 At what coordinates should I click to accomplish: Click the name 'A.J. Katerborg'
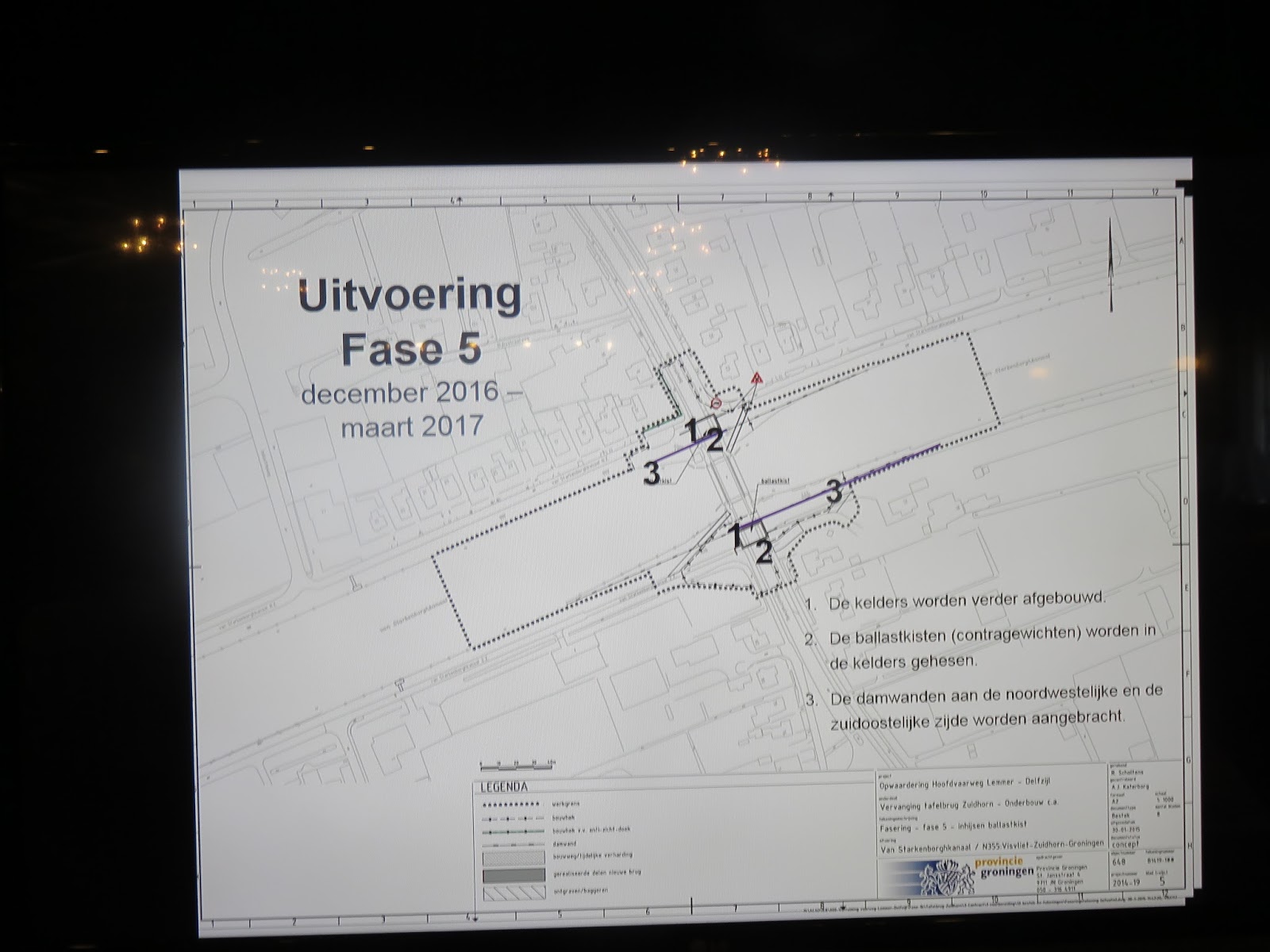pyautogui.click(x=1131, y=786)
